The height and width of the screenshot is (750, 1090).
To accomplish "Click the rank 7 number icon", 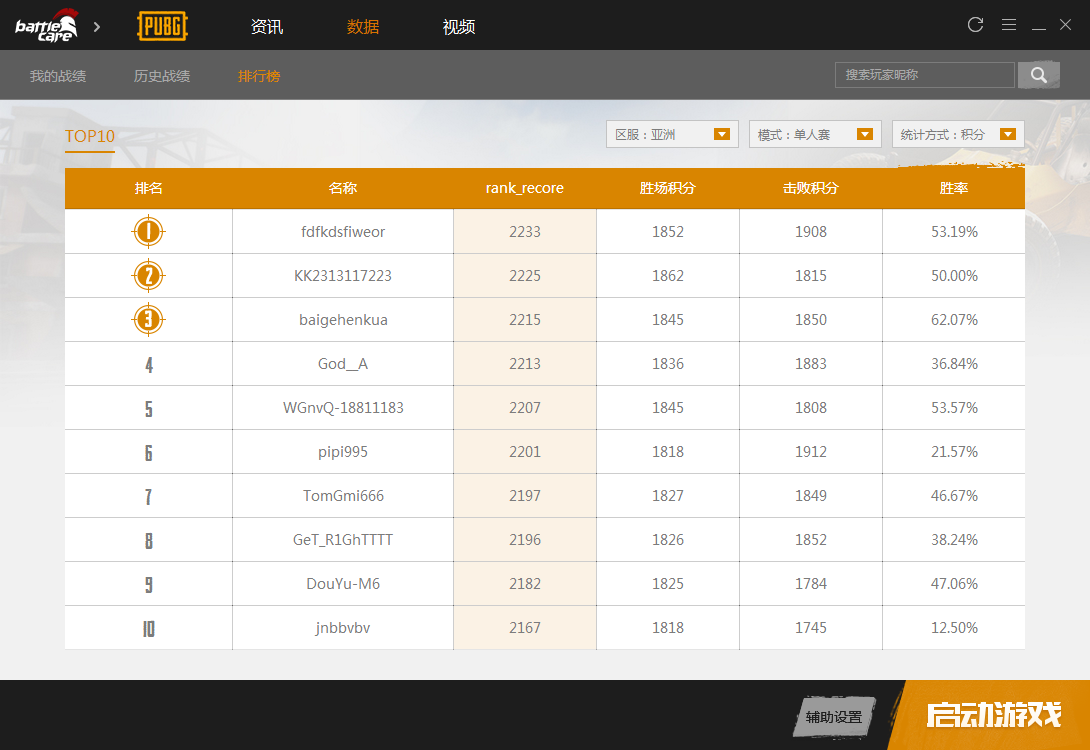I will coord(148,496).
